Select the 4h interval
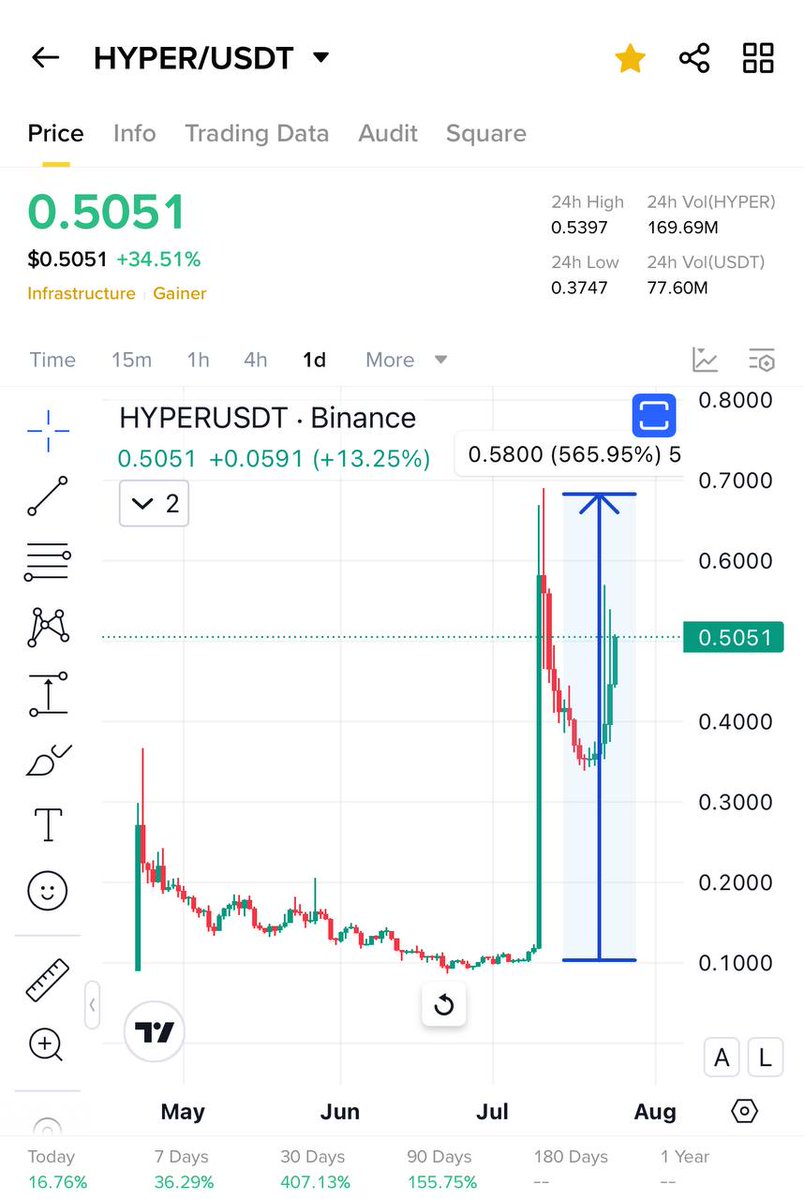Image resolution: width=804 pixels, height=1199 pixels. (256, 359)
